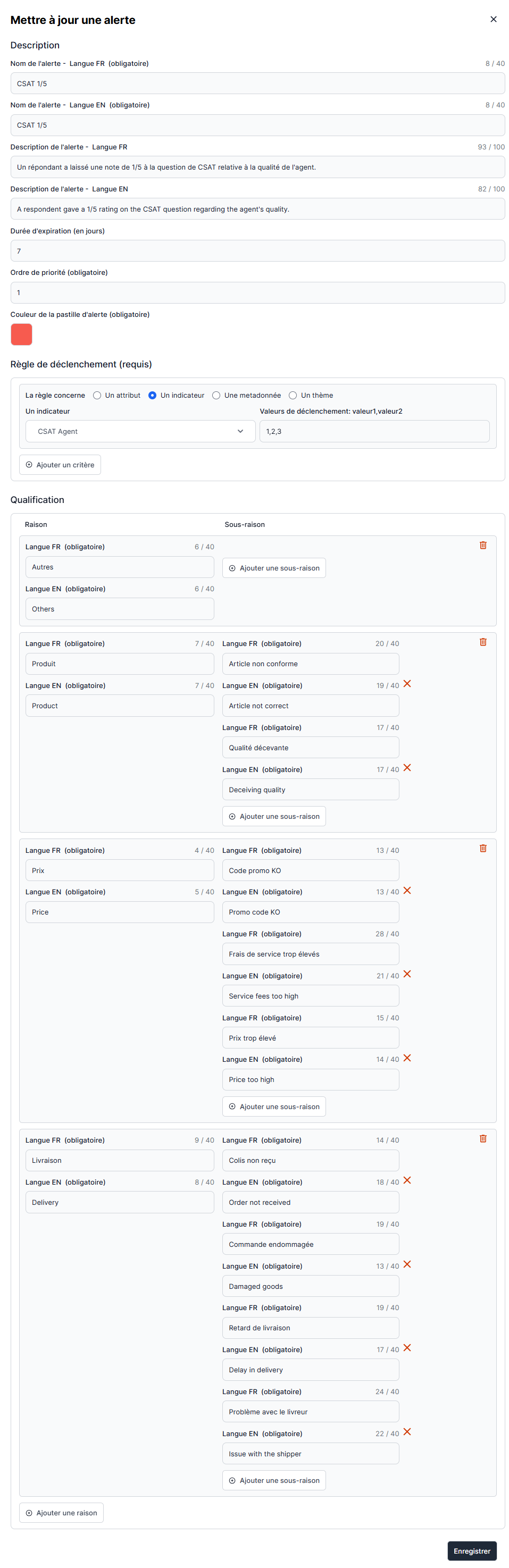Remove the Livraison reason via trash icon
Screen dimensions: 509x1568
pyautogui.click(x=483, y=1139)
